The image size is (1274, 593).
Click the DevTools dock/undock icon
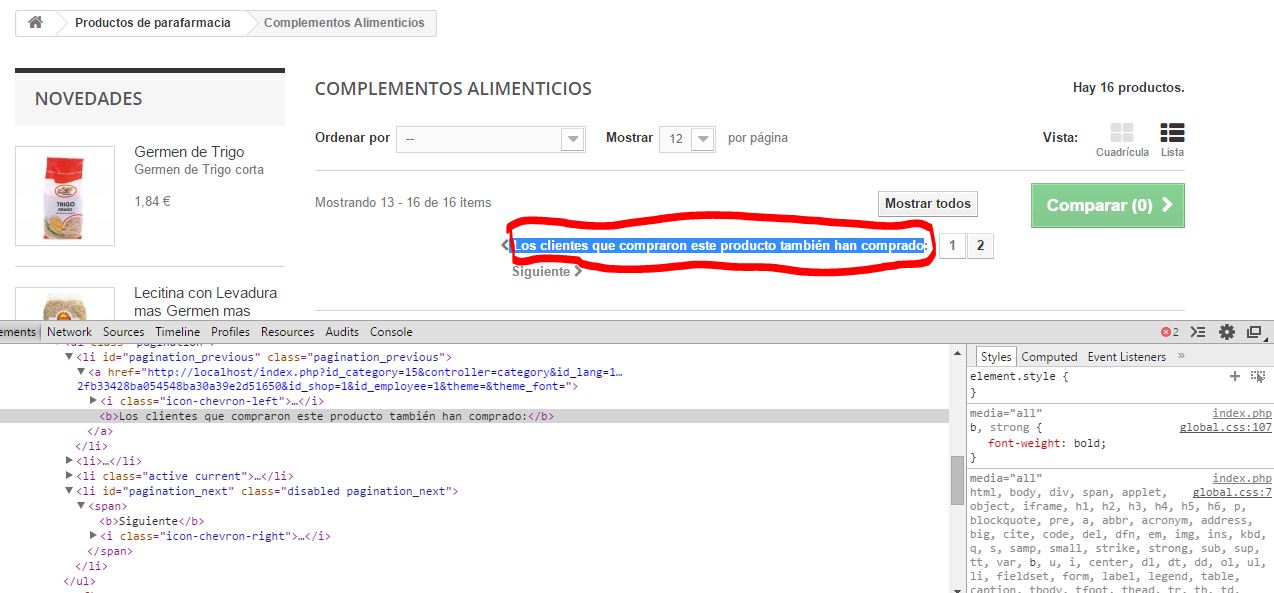(x=1254, y=332)
